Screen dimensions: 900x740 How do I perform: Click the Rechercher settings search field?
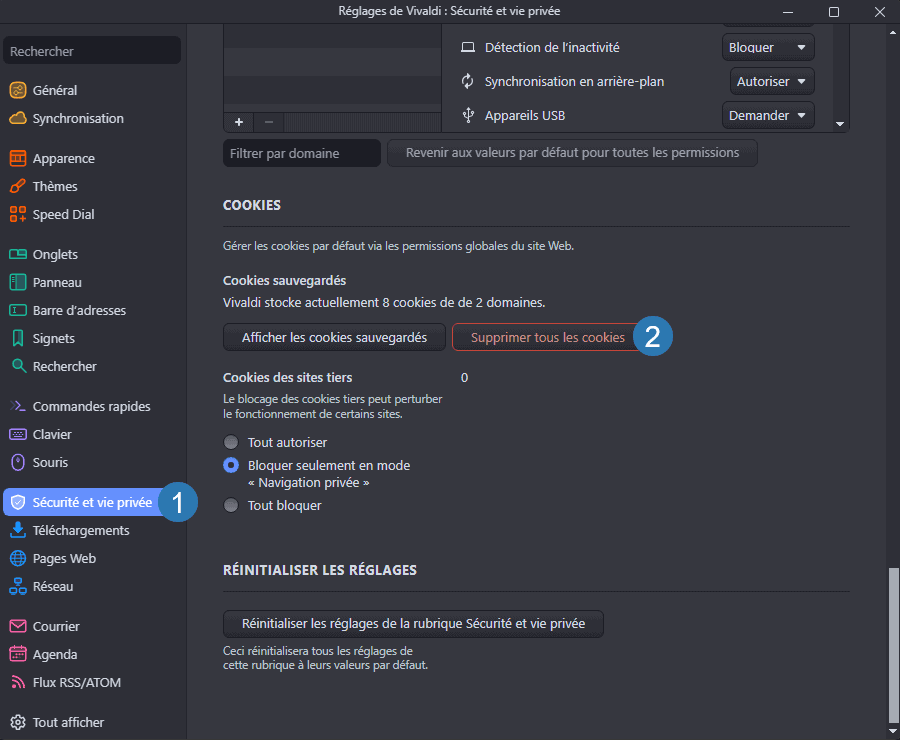pos(92,51)
